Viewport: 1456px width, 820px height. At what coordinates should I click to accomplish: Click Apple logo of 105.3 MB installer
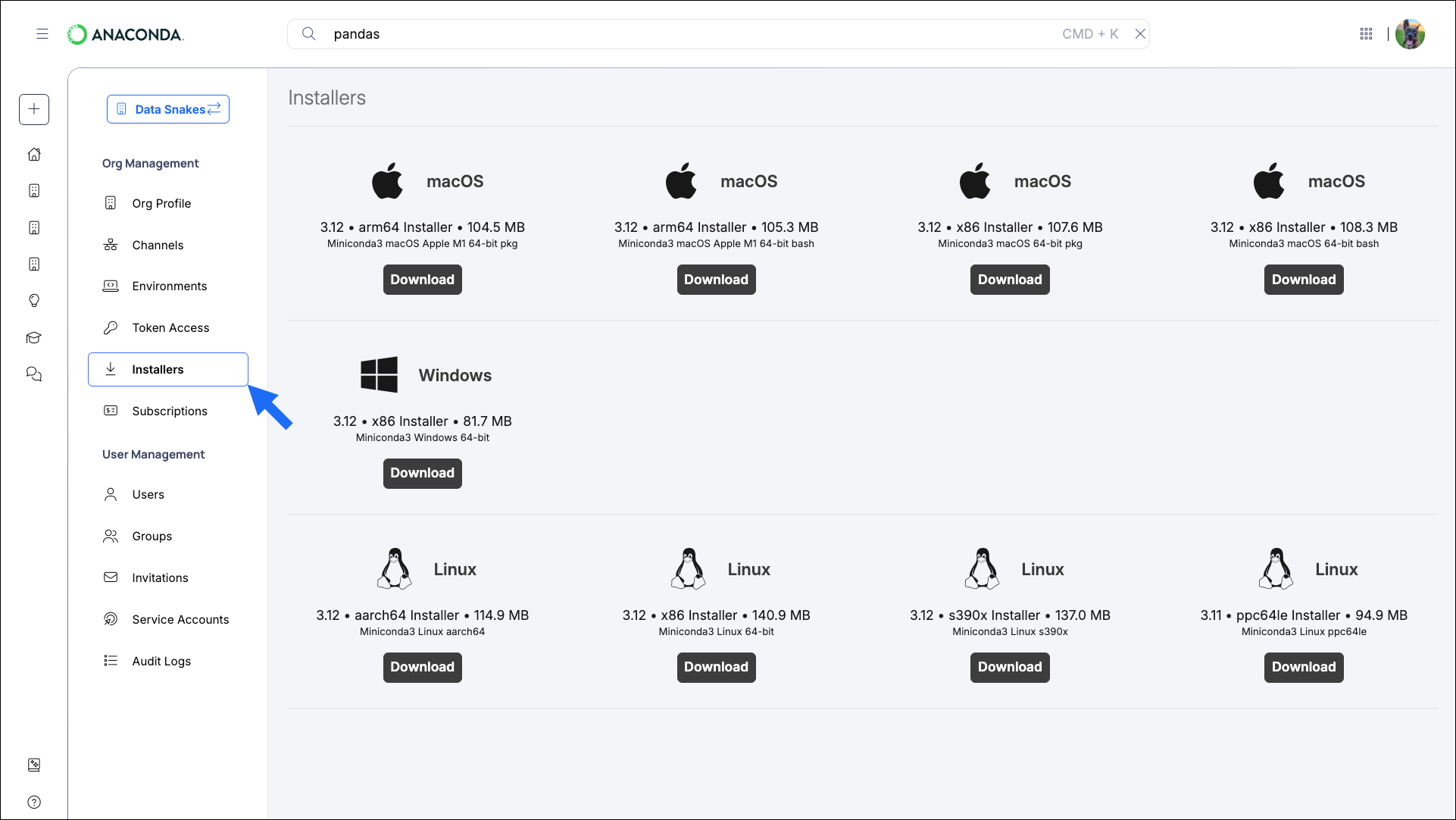tap(681, 181)
